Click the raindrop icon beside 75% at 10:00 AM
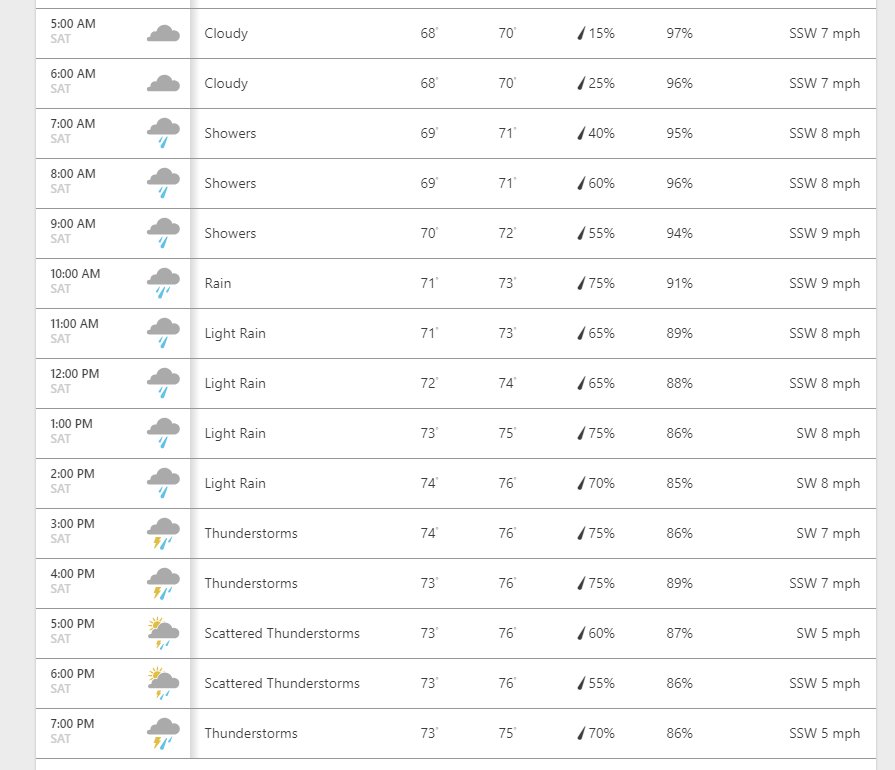This screenshot has height=770, width=895. pos(581,283)
